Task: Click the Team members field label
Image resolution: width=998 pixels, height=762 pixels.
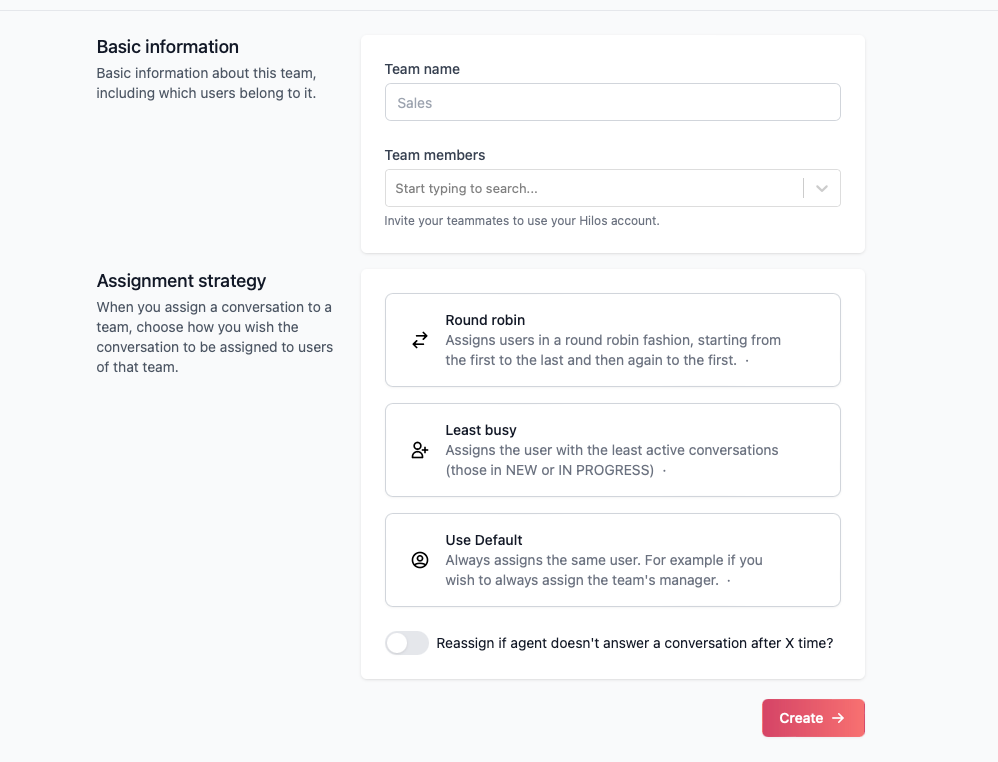Action: click(435, 155)
